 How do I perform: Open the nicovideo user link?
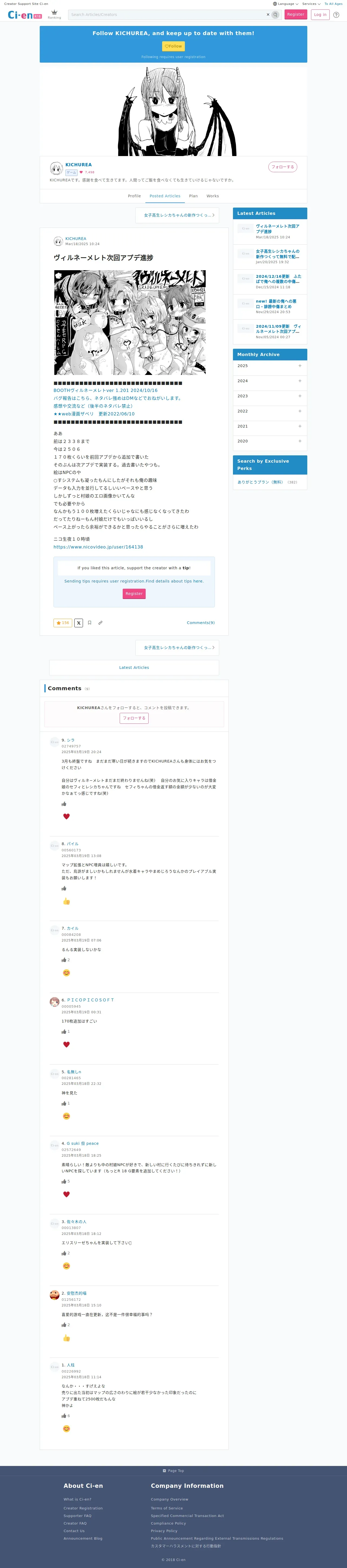pos(98,547)
